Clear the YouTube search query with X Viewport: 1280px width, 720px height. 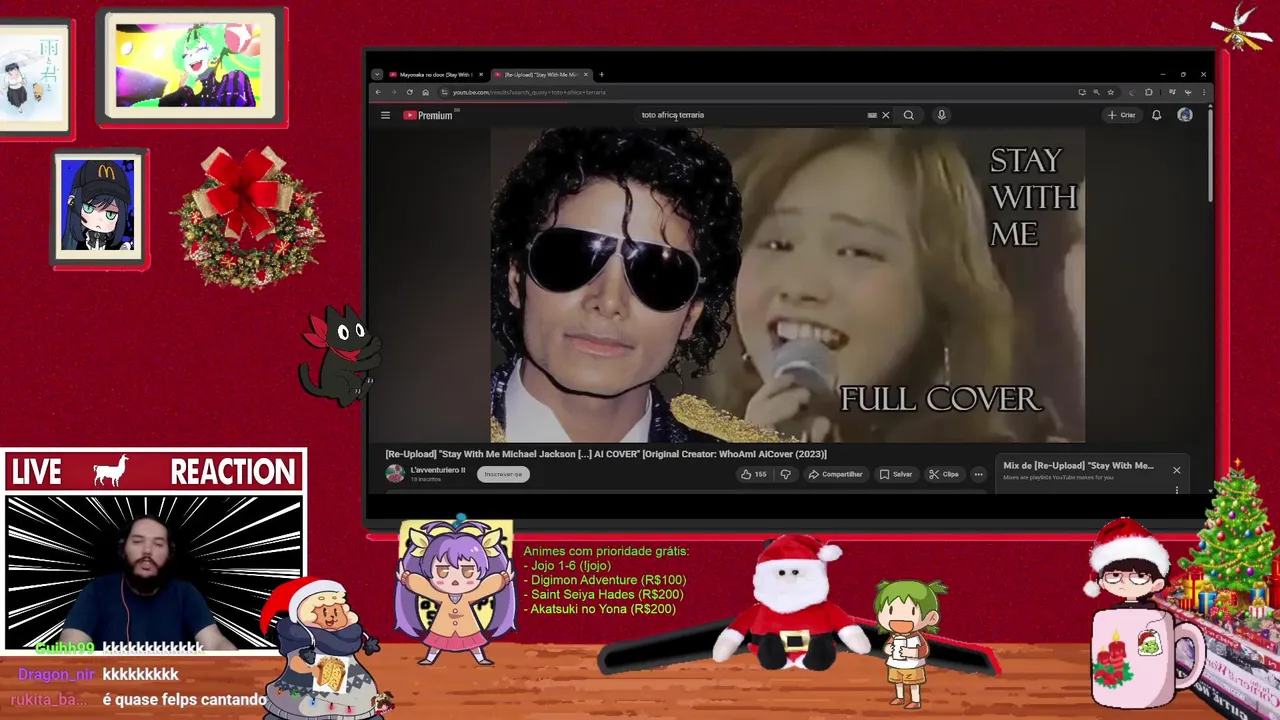[x=885, y=115]
